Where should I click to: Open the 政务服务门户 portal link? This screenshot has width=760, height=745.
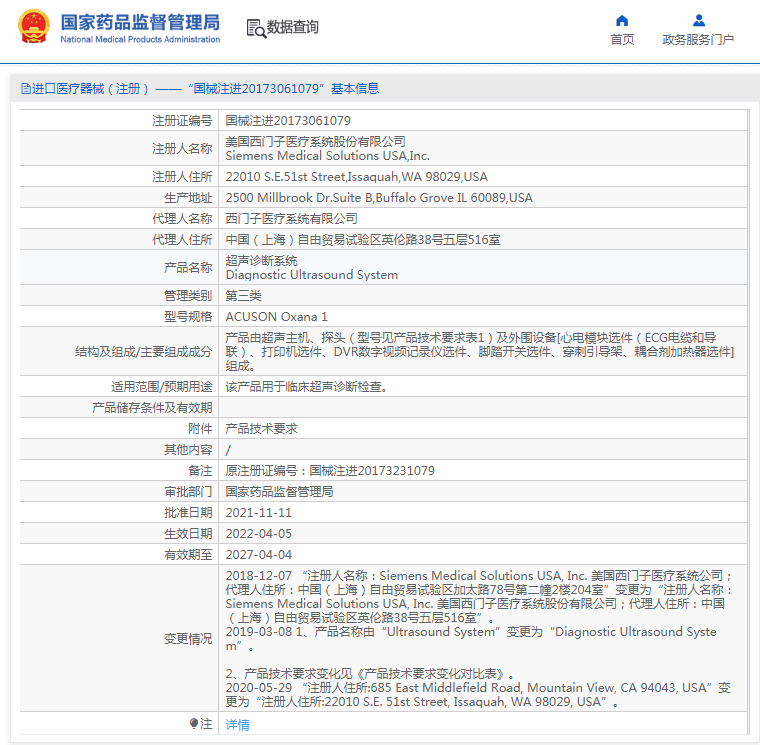[698, 40]
